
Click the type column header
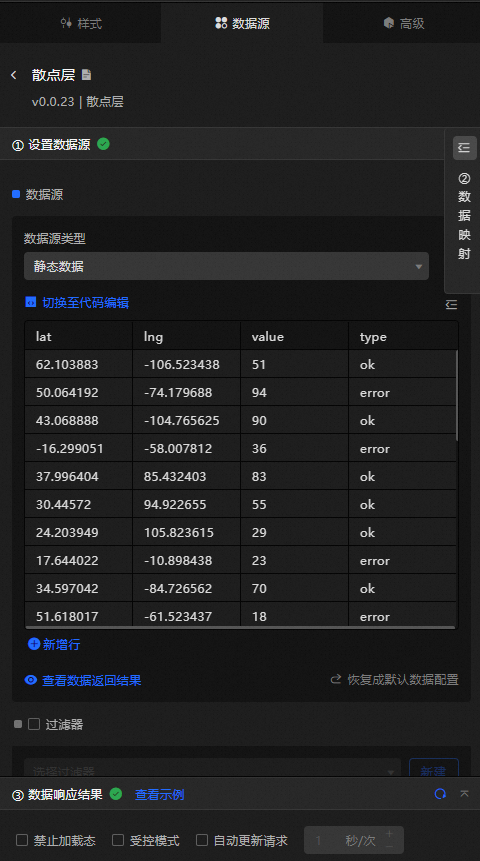point(403,336)
